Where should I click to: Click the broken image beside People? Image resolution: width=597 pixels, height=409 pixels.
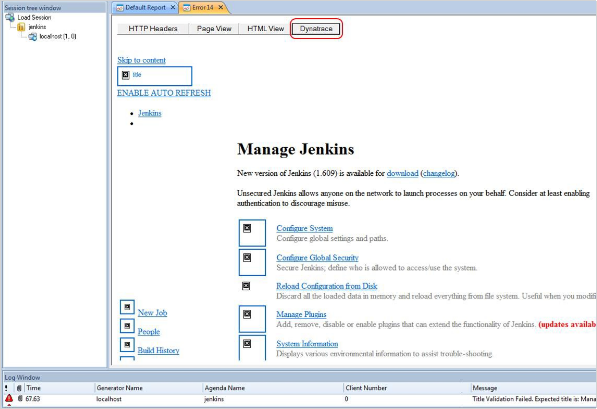tap(127, 326)
